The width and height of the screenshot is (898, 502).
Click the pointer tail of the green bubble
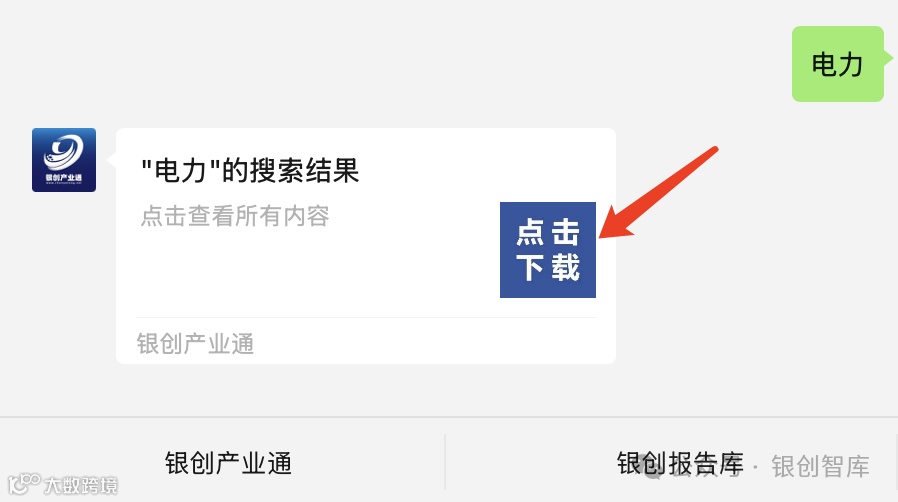(888, 58)
